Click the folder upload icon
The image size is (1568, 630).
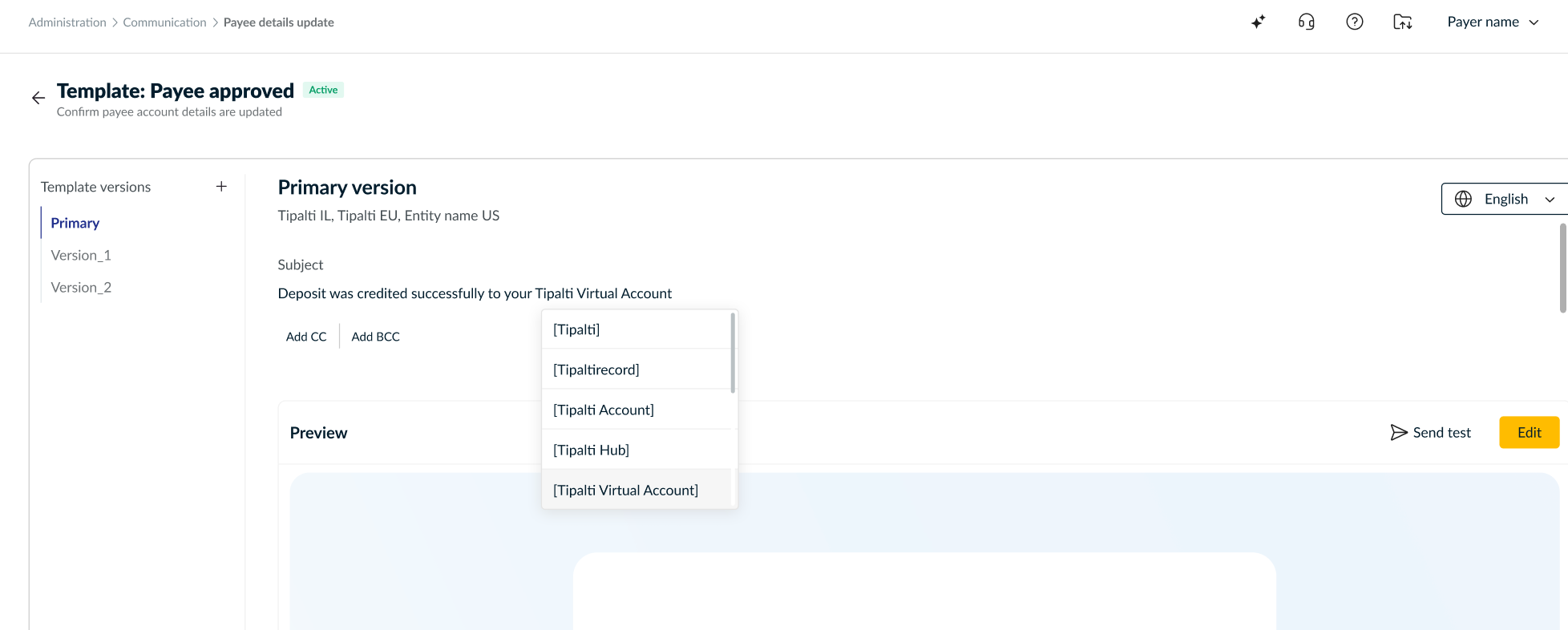coord(1403,22)
